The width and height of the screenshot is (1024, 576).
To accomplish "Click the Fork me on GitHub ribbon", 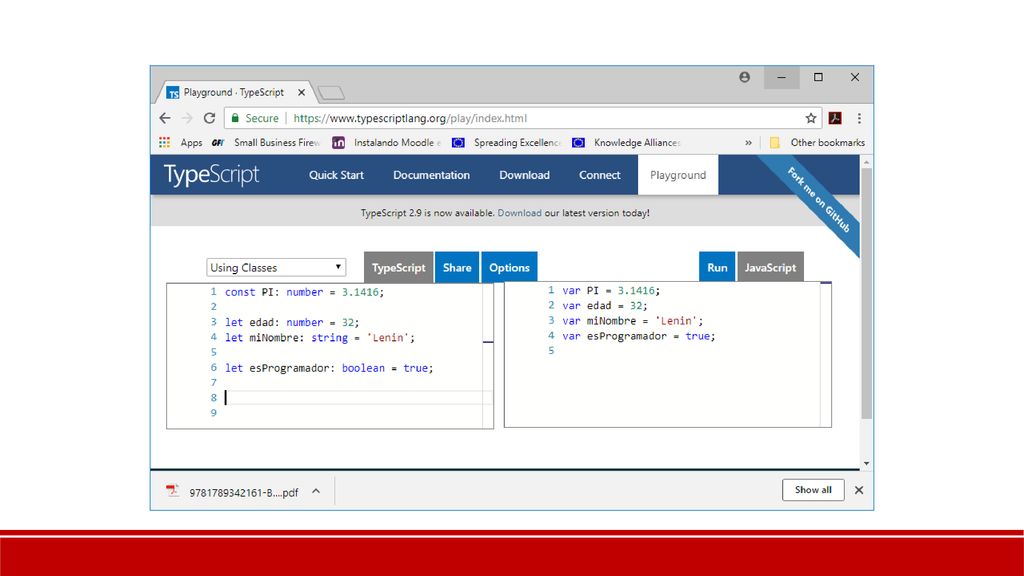I will tap(819, 200).
